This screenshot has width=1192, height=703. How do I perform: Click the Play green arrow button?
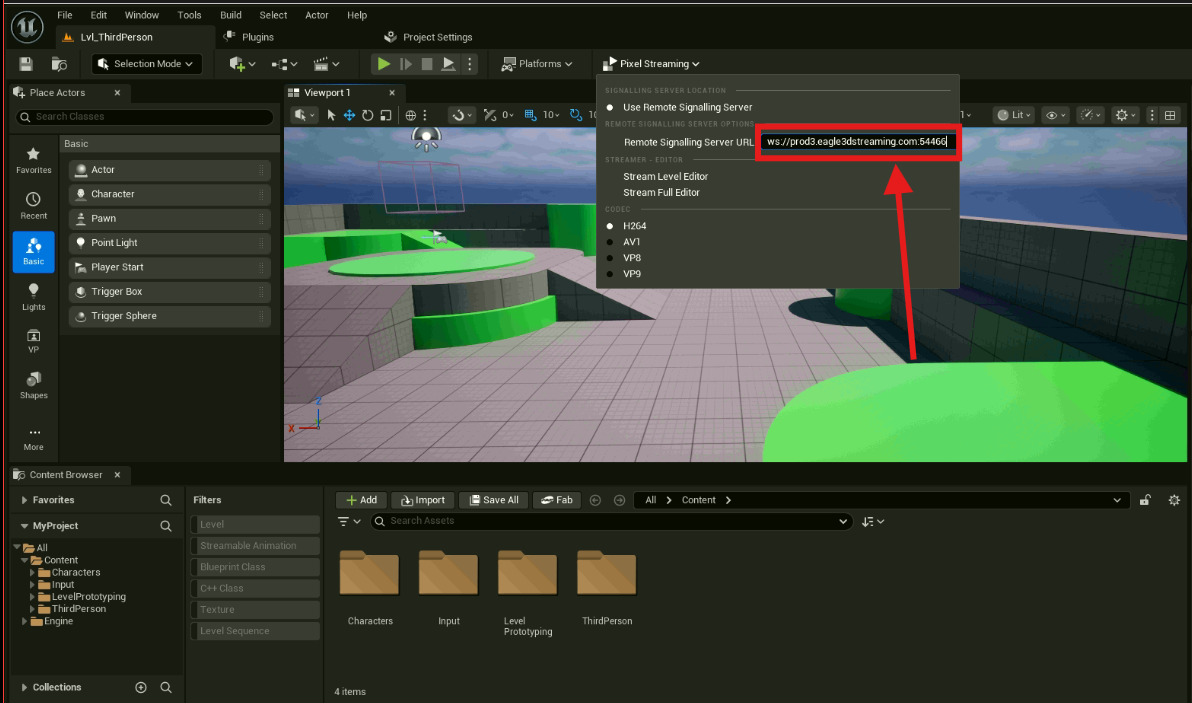pos(384,64)
